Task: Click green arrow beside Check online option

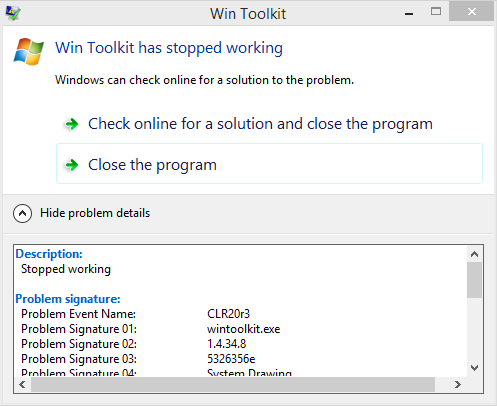Action: 71,124
